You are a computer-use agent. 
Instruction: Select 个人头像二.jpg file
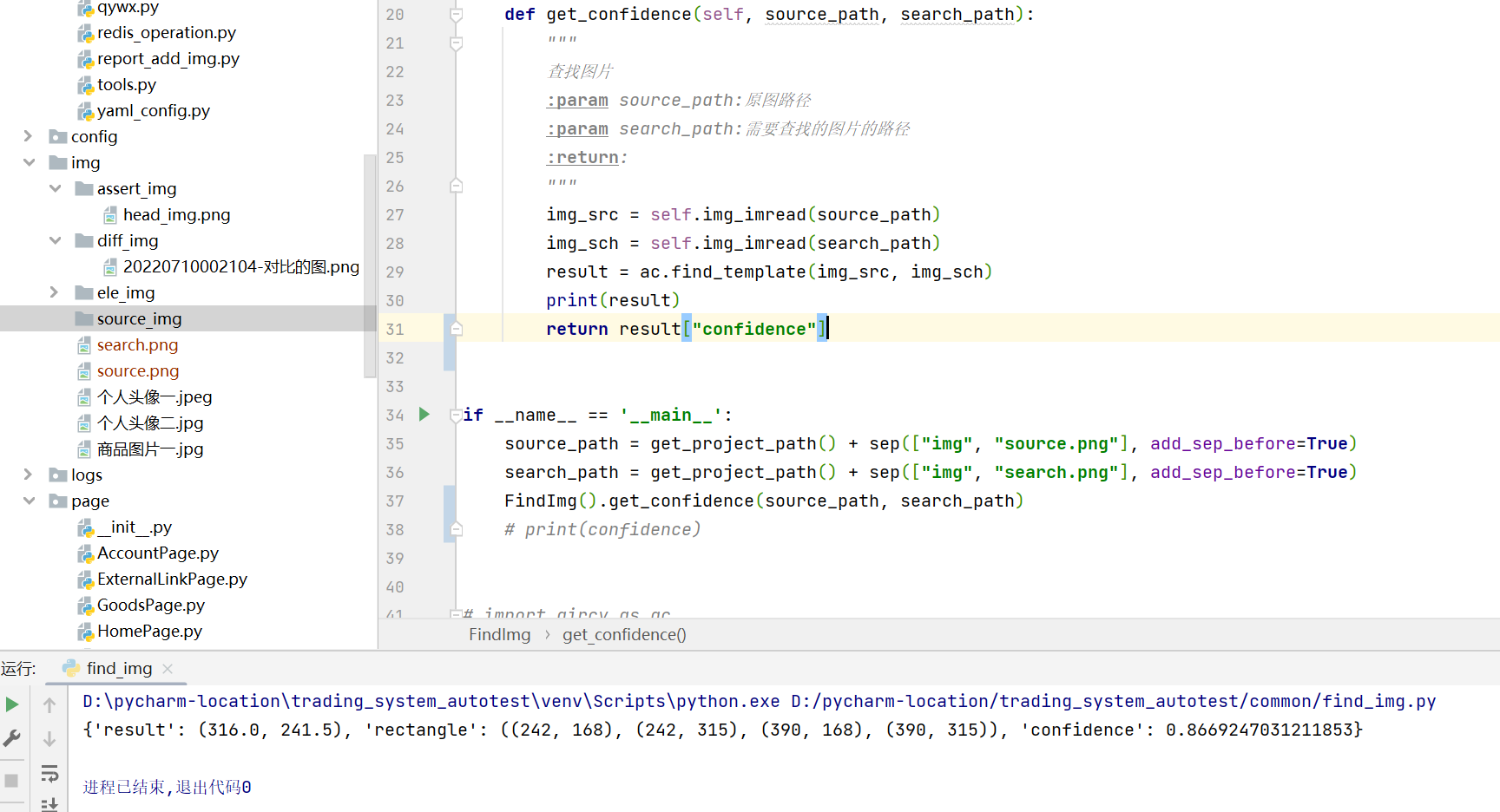150,422
